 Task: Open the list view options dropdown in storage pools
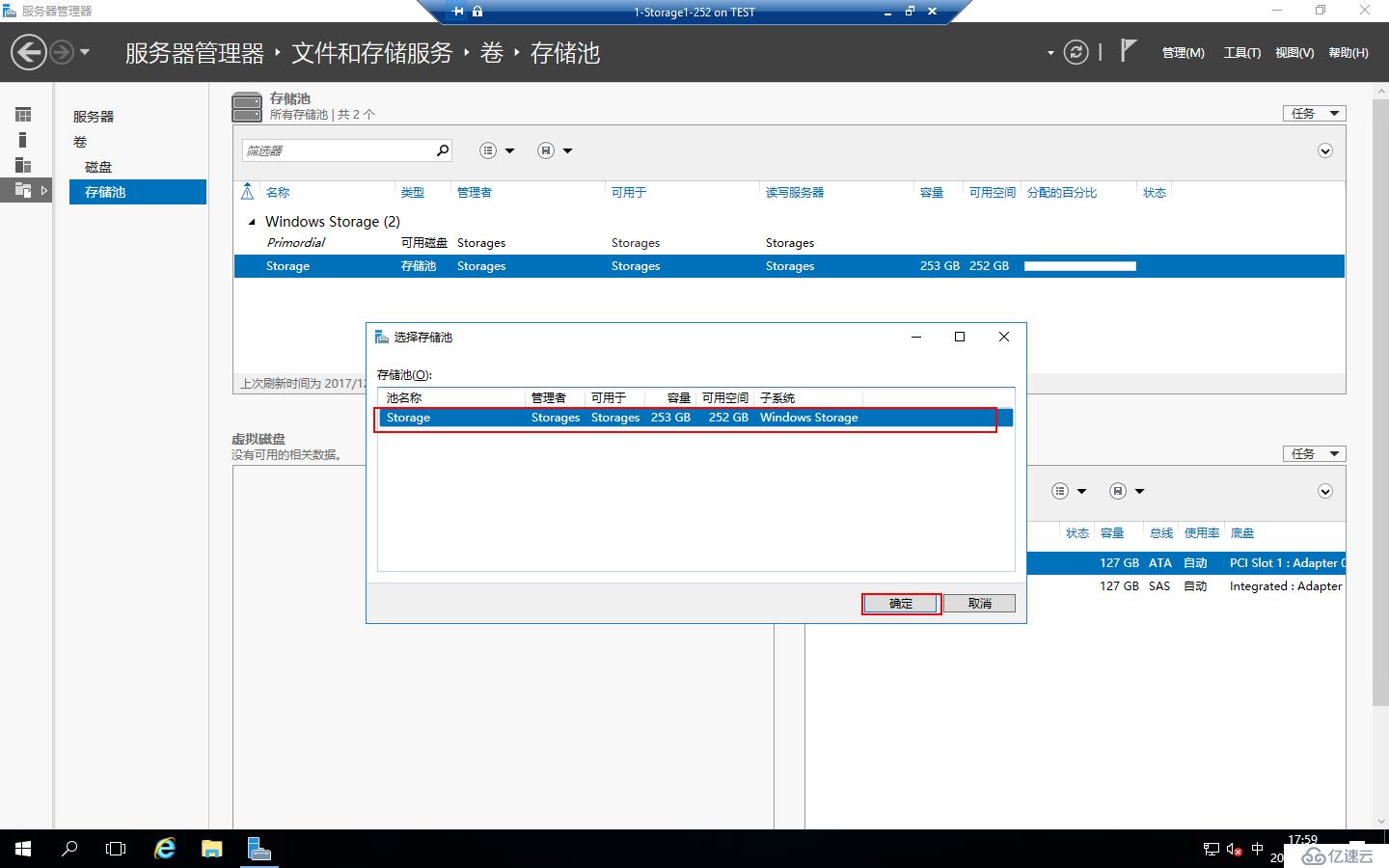[497, 150]
